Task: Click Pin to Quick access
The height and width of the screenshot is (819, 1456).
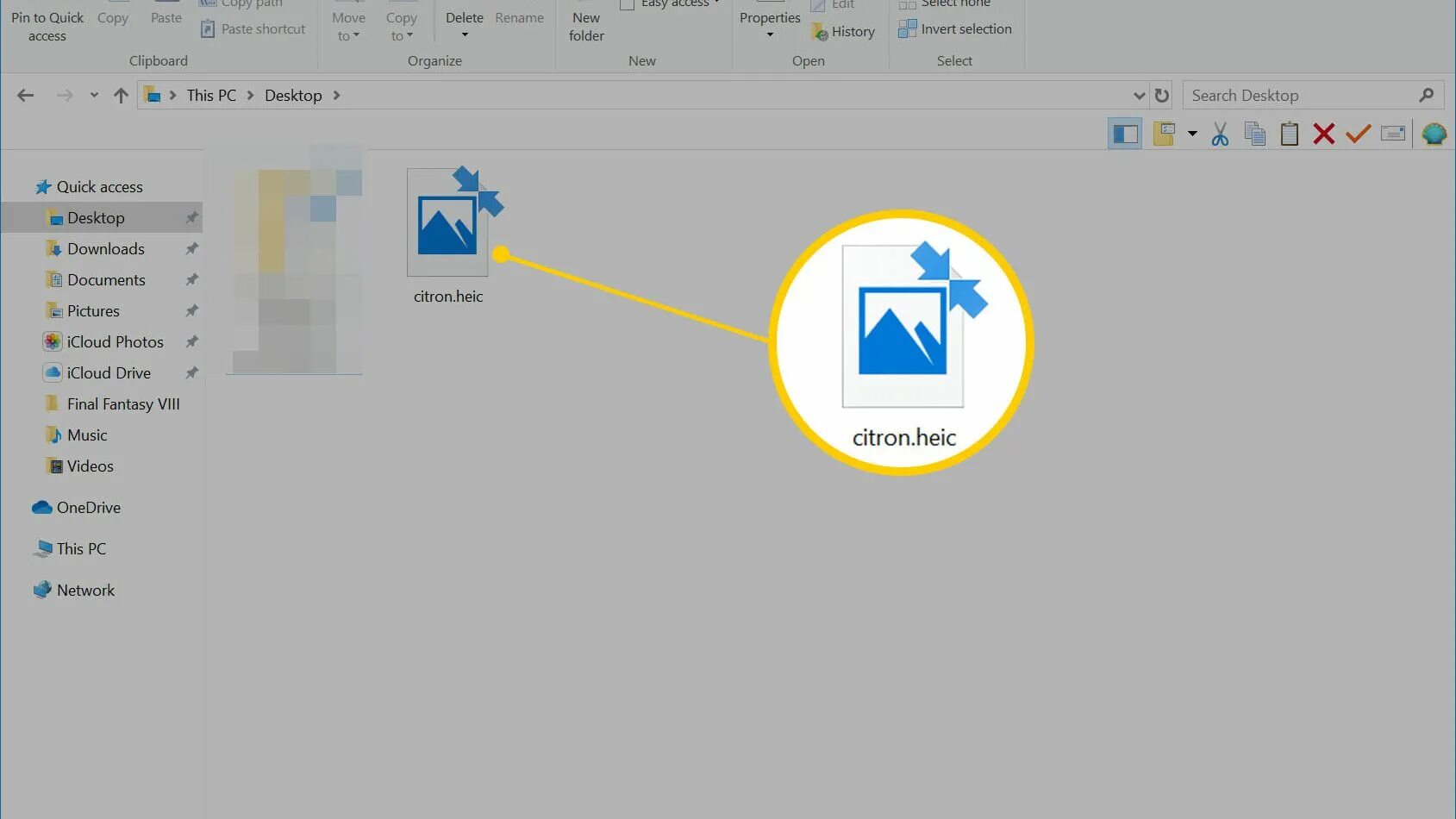Action: [x=47, y=27]
